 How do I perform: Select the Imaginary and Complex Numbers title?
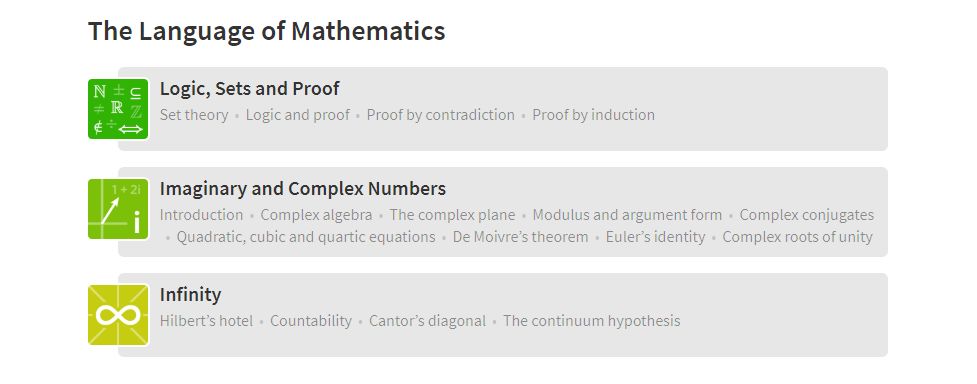303,188
